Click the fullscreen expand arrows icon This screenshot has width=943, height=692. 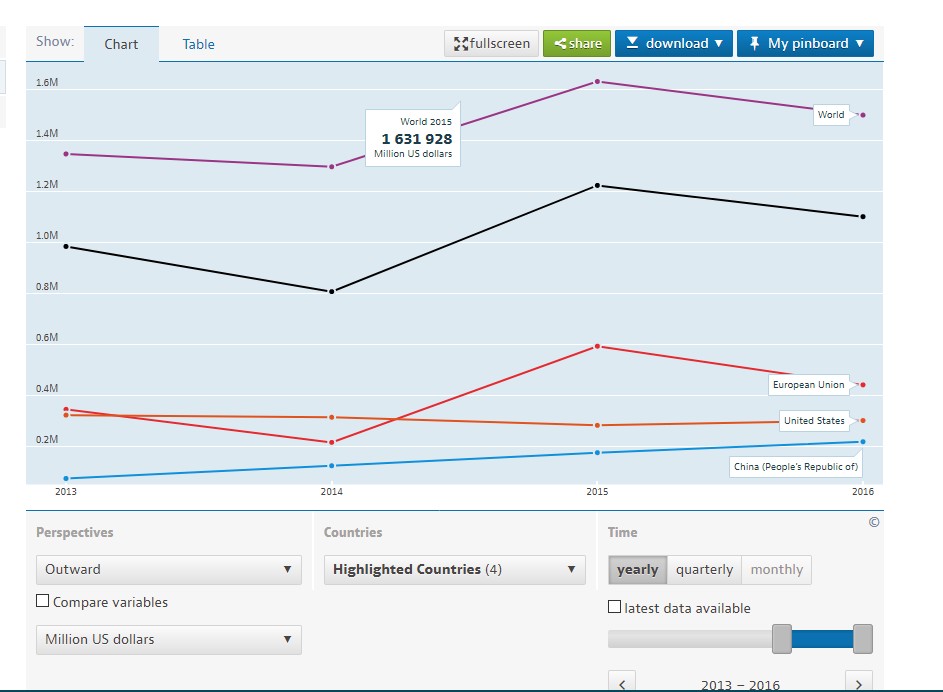coord(461,44)
